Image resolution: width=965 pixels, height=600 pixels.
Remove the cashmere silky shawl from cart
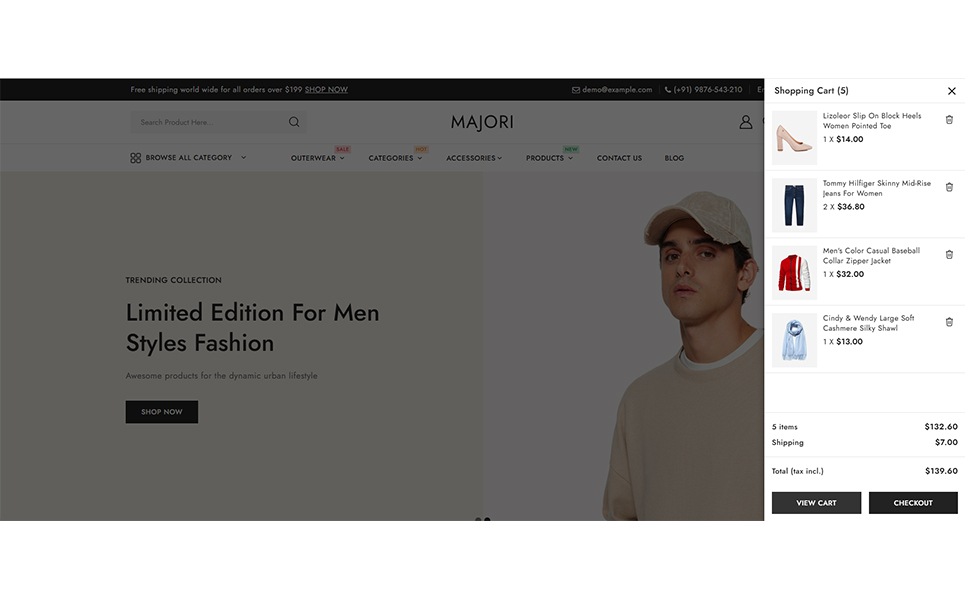[x=949, y=322]
